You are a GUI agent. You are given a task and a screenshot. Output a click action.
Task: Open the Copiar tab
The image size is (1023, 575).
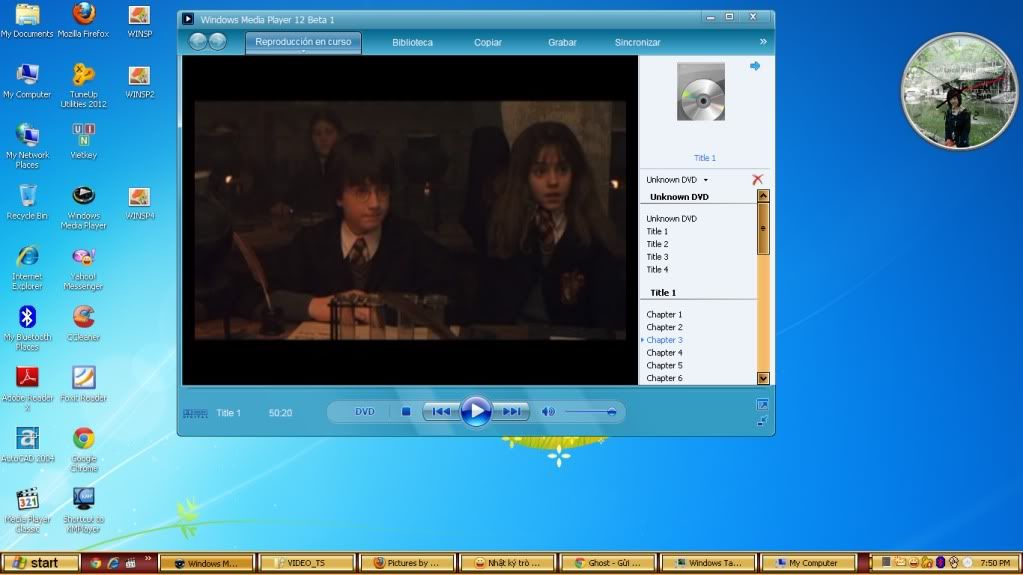(487, 42)
